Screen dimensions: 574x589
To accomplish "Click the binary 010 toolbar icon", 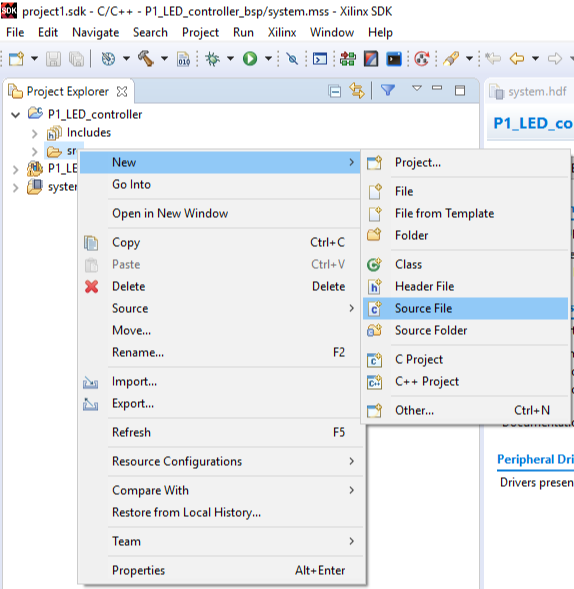I will click(184, 59).
